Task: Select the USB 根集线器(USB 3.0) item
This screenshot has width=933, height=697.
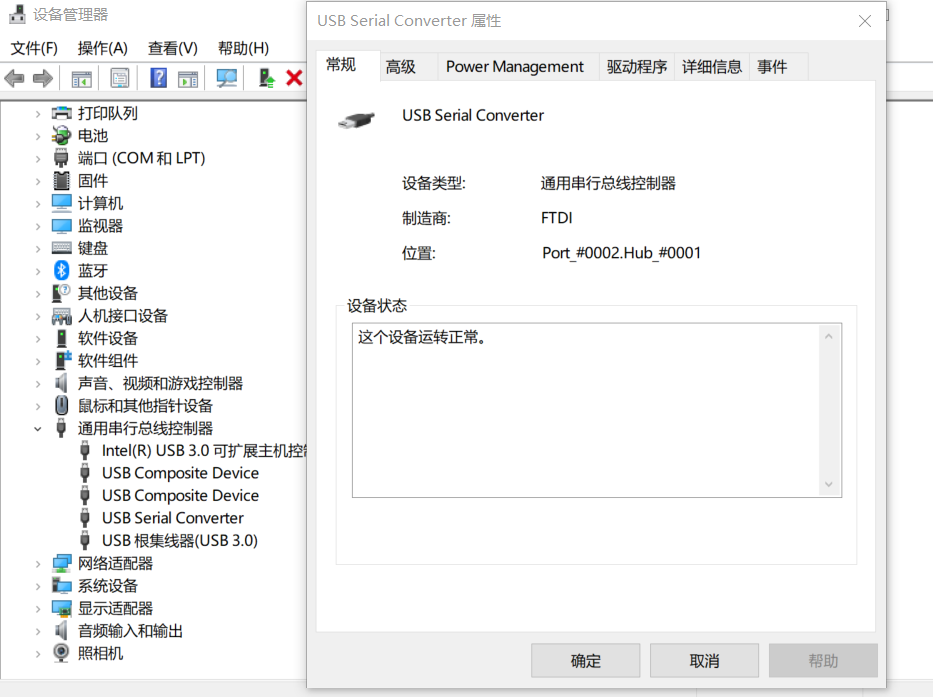Action: (x=180, y=540)
